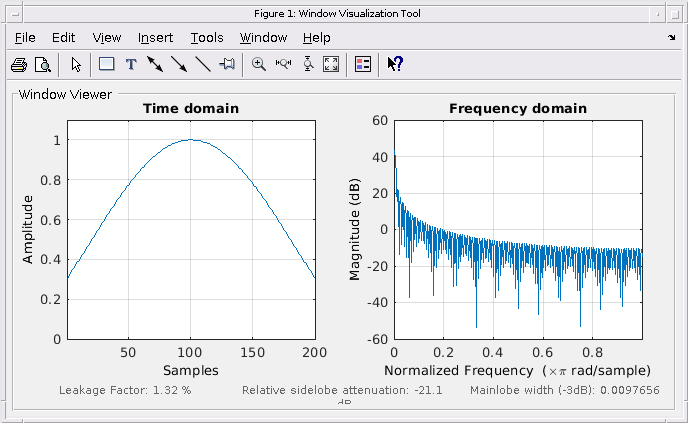Open the window menu button in title bar

coord(15,14)
